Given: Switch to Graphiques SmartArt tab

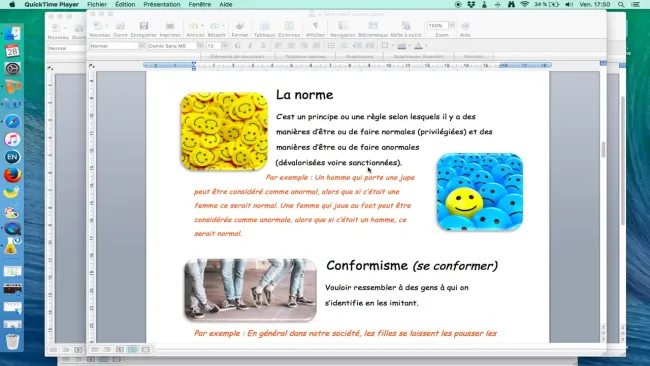Looking at the screenshot, I should [418, 56].
